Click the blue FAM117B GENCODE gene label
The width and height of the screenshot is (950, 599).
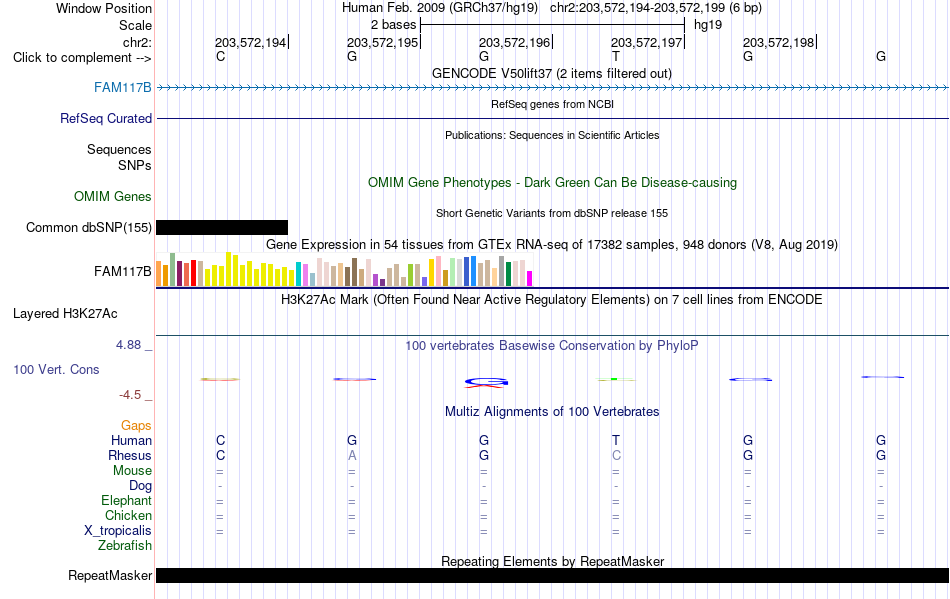click(x=122, y=88)
